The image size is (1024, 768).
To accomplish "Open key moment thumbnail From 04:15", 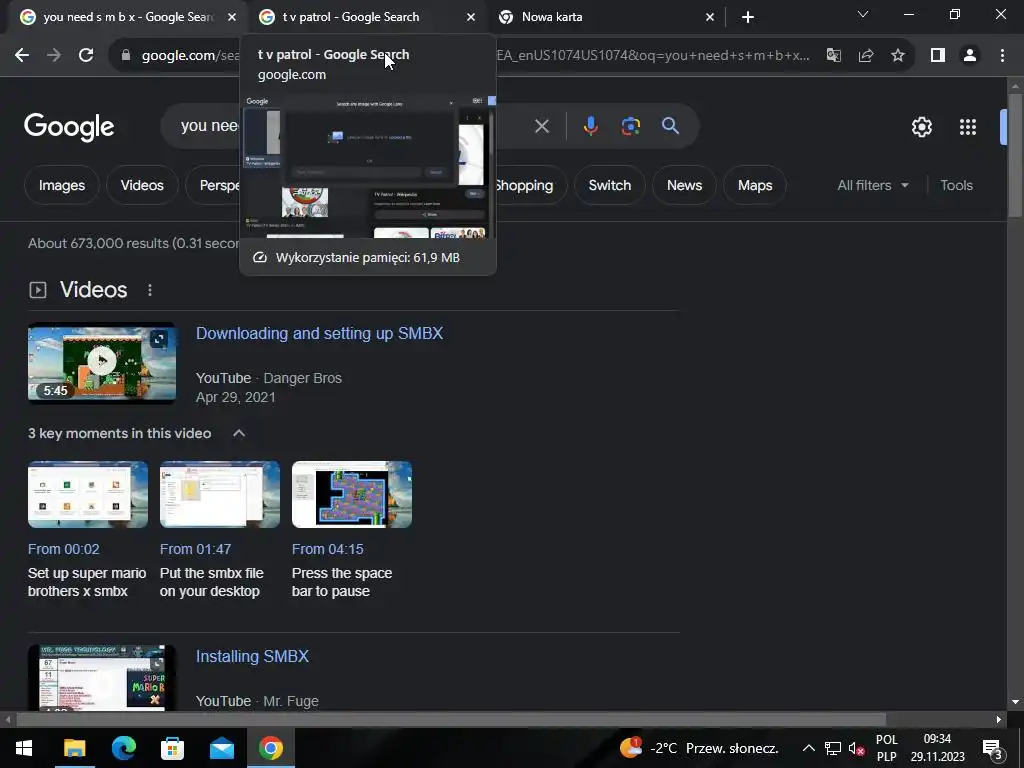I will (351, 494).
